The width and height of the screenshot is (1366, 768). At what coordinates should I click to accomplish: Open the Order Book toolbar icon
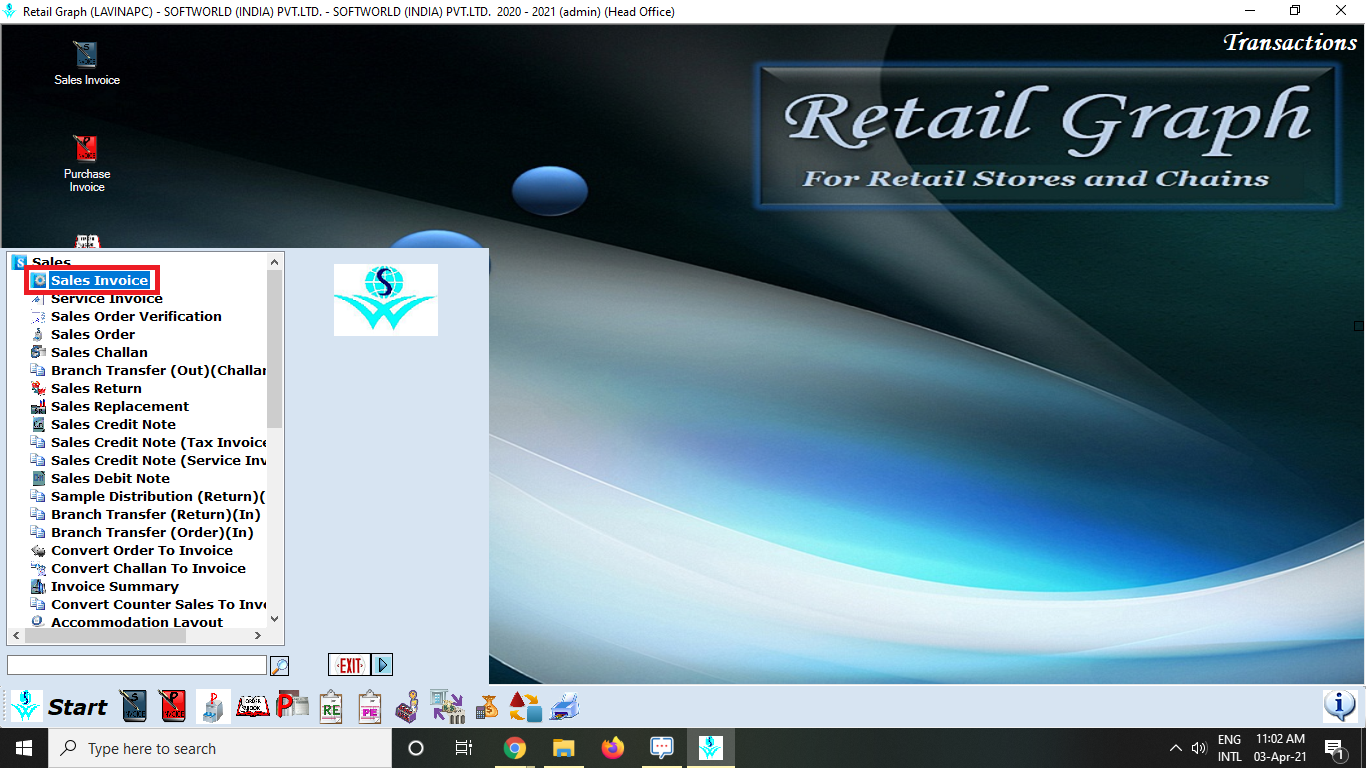(252, 706)
